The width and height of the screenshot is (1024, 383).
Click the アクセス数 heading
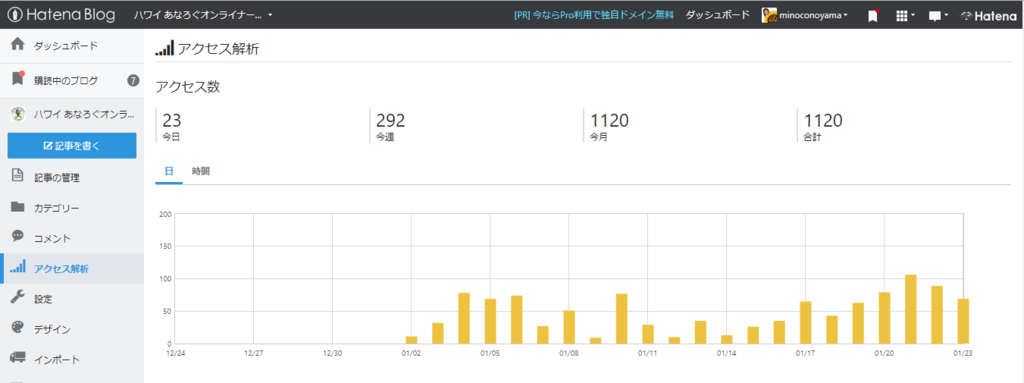[x=187, y=87]
